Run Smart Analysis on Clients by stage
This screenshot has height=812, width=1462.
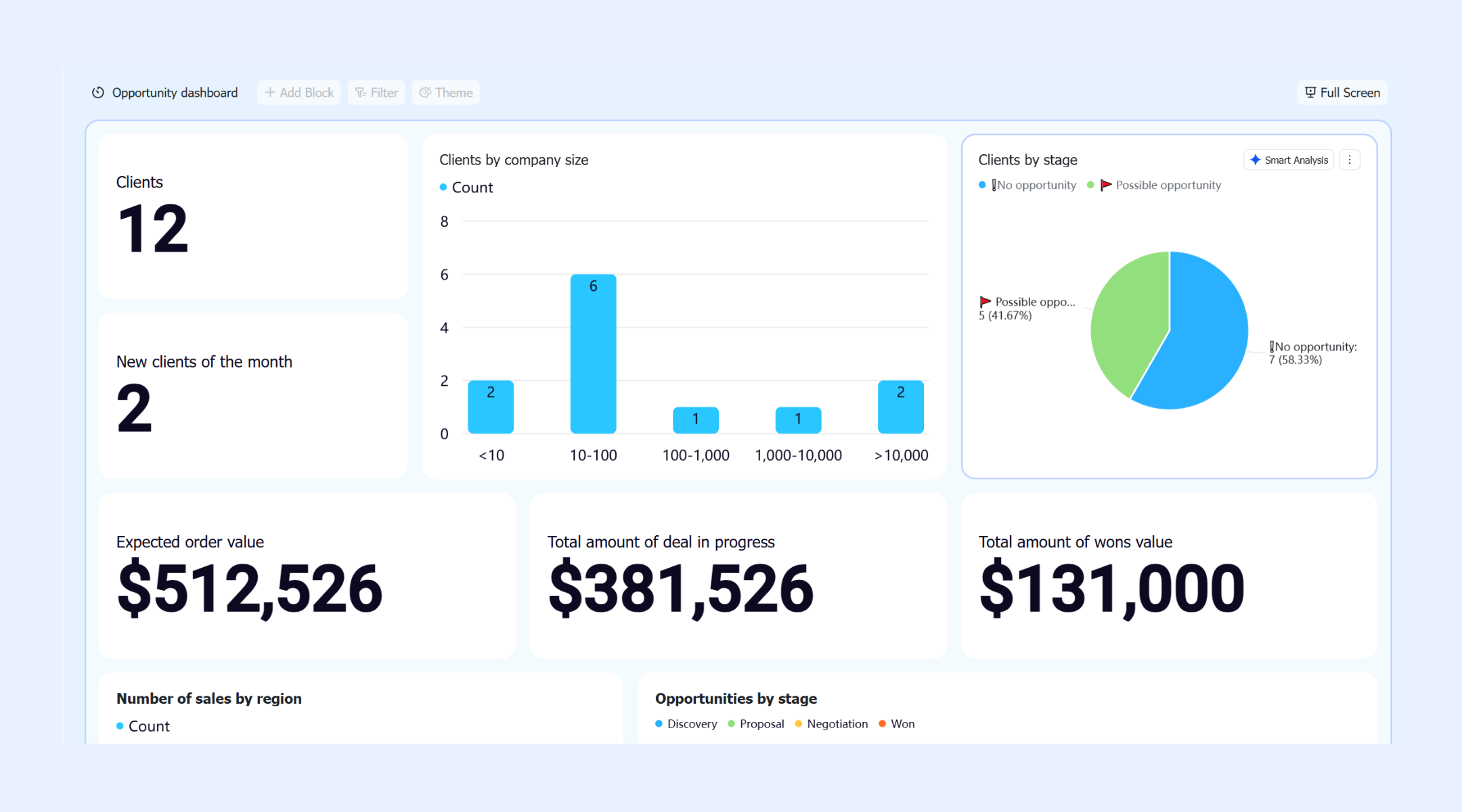point(1289,160)
